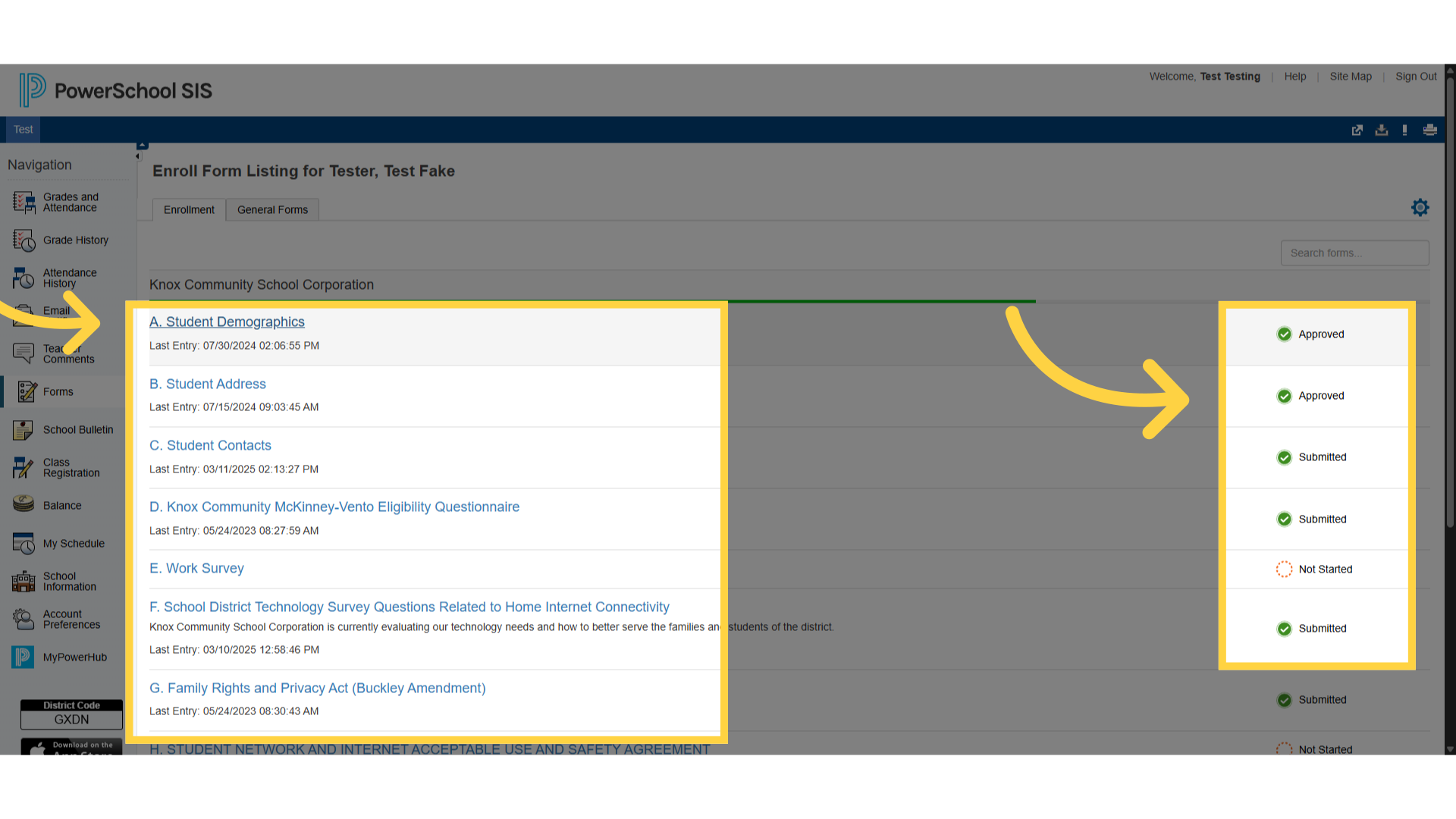
Task: Open Balance coins icon
Action: pyautogui.click(x=24, y=504)
